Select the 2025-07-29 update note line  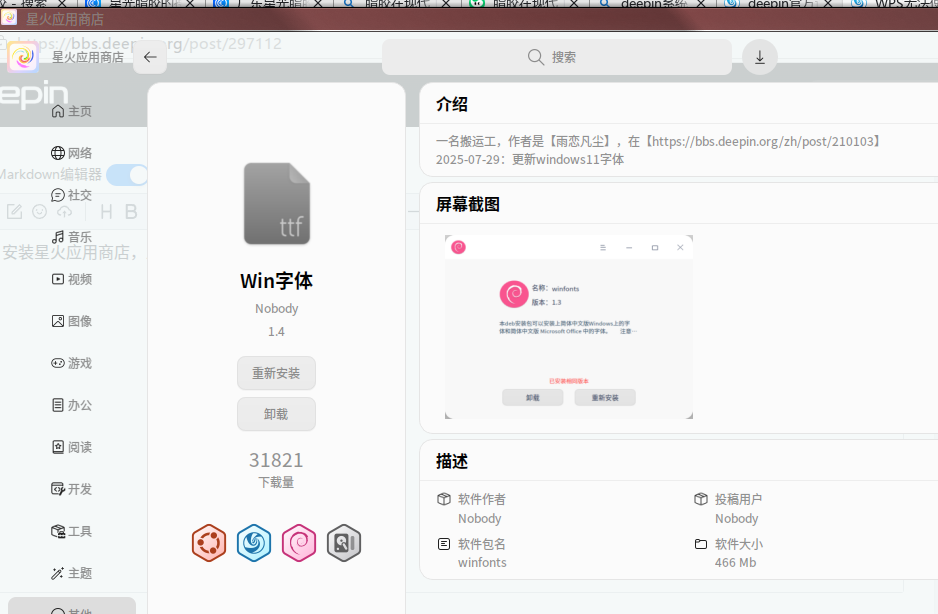(x=529, y=159)
